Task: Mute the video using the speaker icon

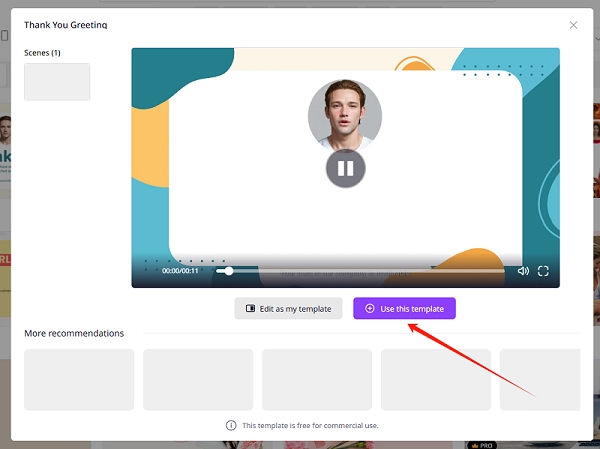Action: (x=523, y=271)
